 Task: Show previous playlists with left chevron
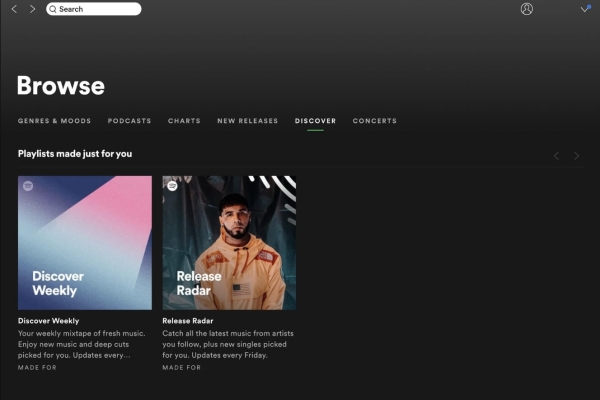click(x=556, y=156)
